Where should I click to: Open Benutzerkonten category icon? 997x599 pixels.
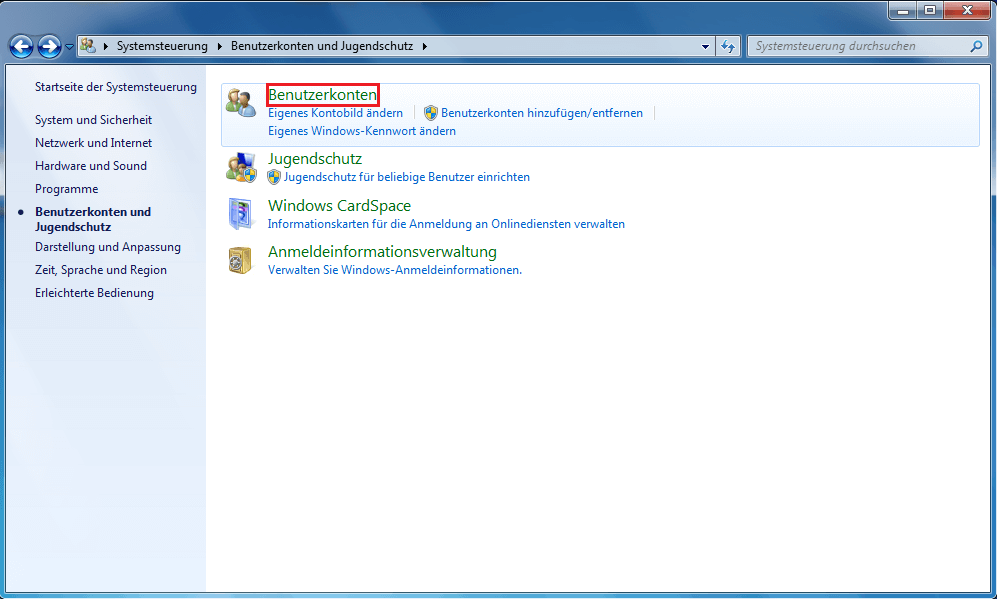pos(241,103)
